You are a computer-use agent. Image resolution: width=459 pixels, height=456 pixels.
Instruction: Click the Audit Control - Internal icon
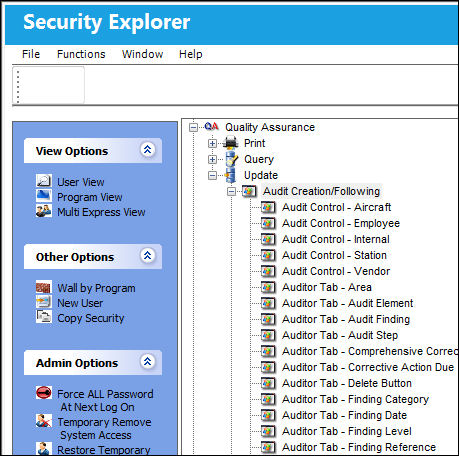268,239
